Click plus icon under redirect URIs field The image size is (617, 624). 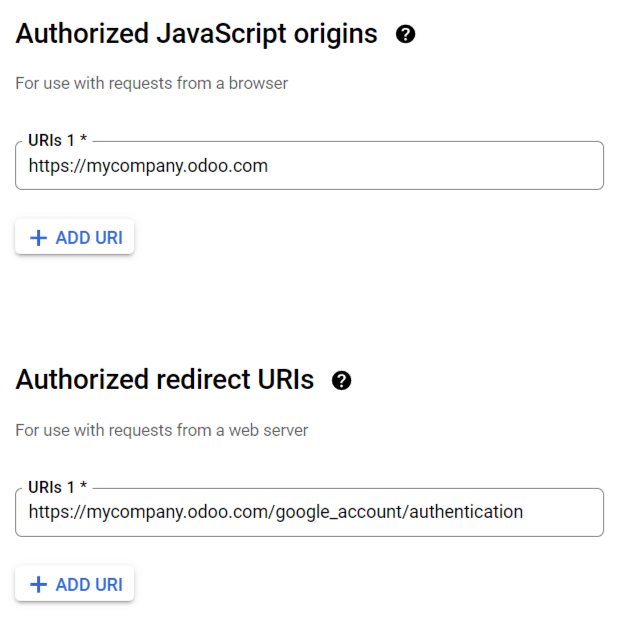pos(39,584)
